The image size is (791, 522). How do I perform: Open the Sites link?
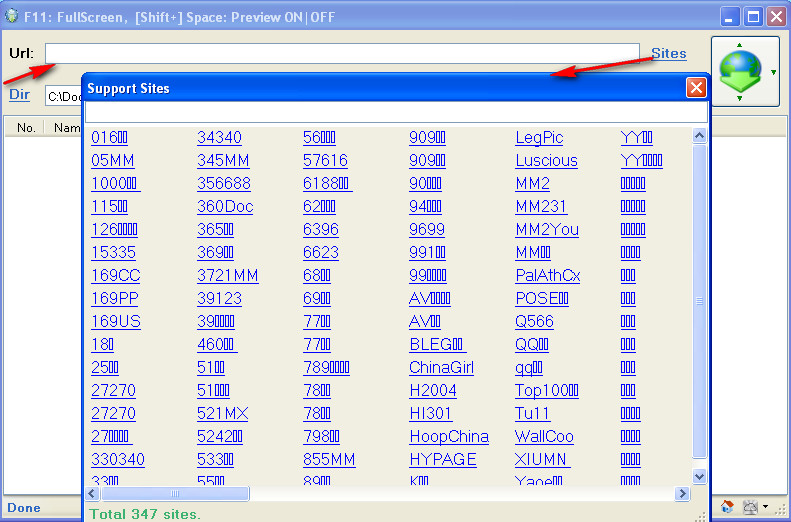pyautogui.click(x=668, y=53)
